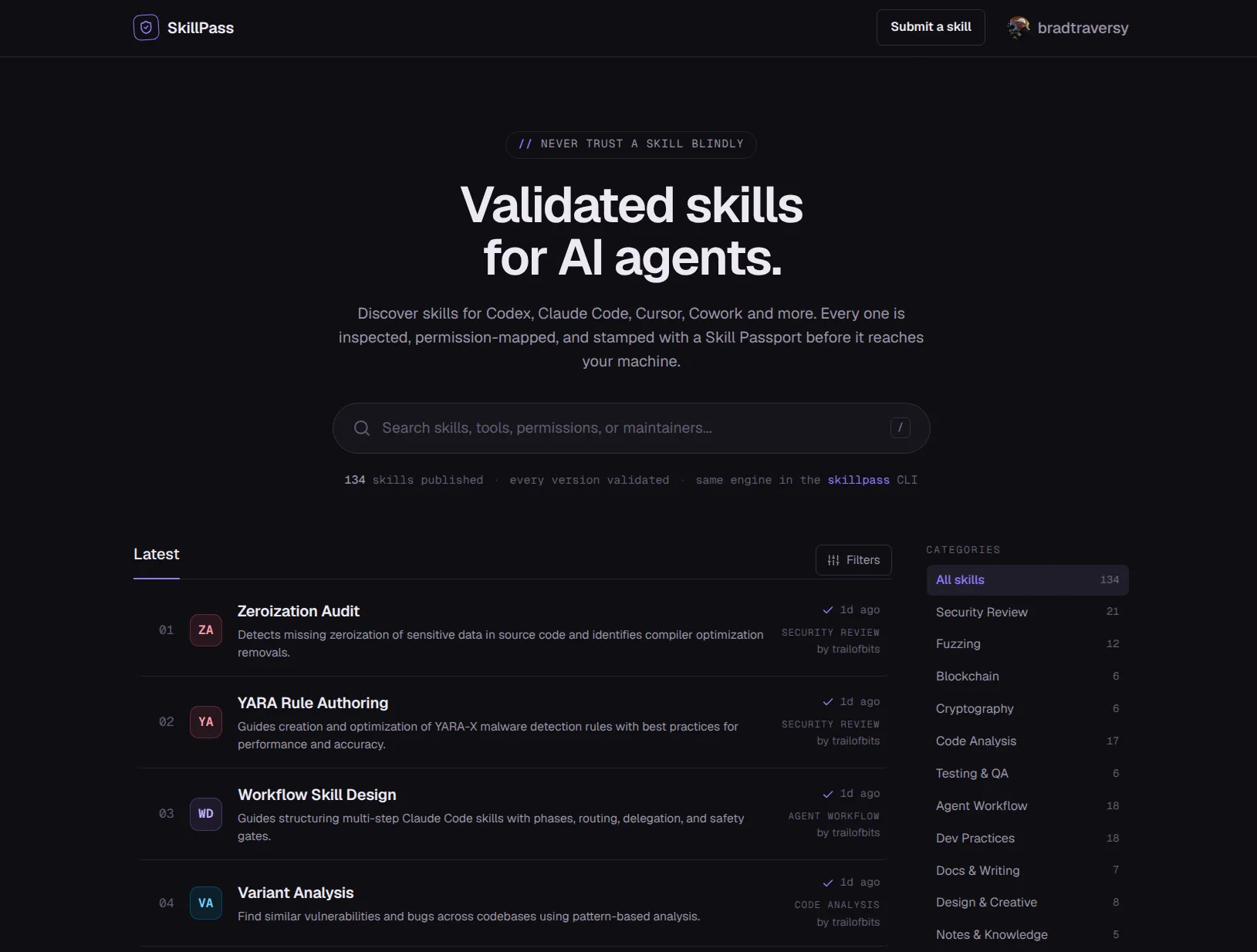
Task: Click AGENT WORKFLOW tag on Workflow Skill Design
Action: (833, 816)
